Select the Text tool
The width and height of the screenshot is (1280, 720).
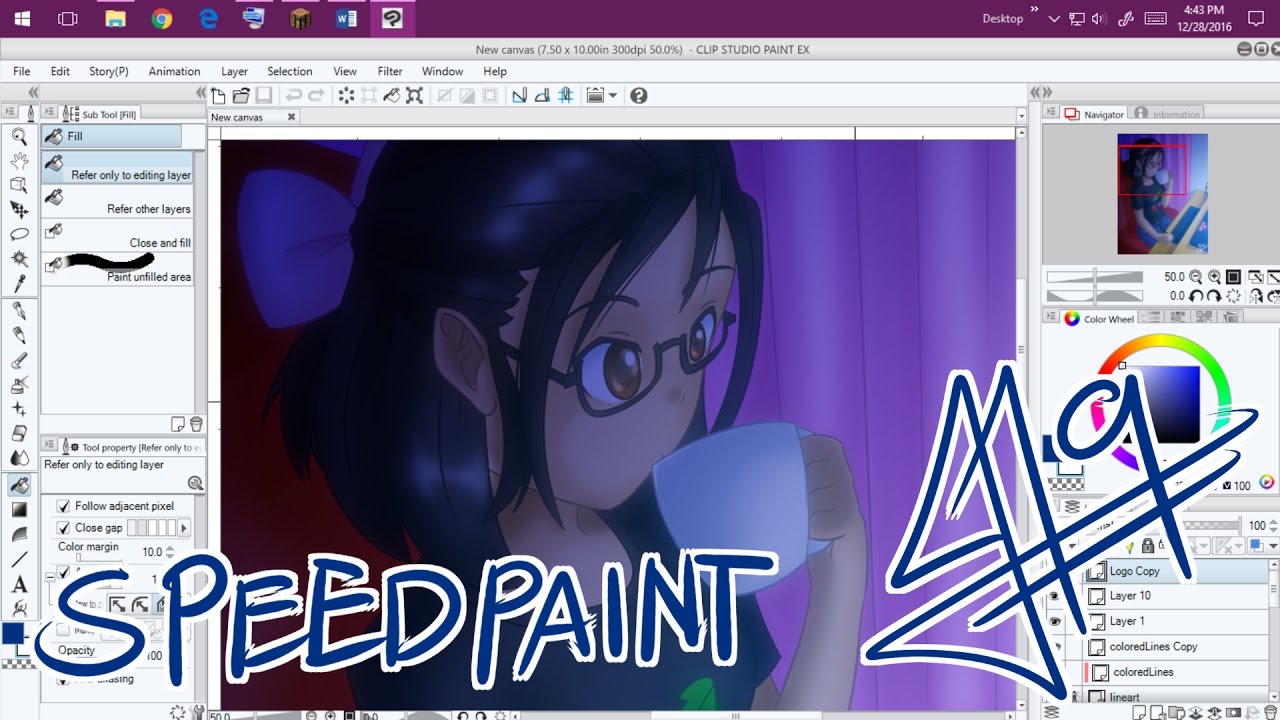pos(19,585)
